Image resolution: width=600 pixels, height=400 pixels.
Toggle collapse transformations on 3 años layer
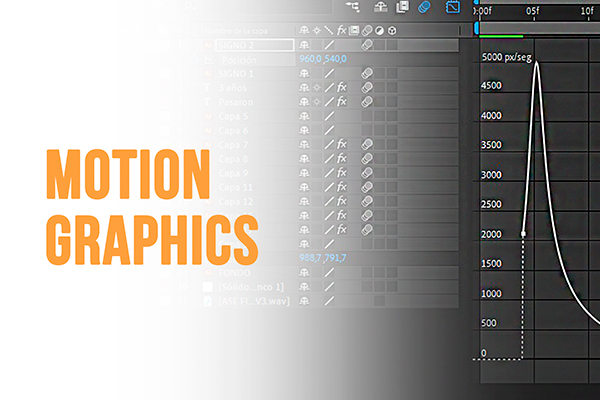coord(317,88)
